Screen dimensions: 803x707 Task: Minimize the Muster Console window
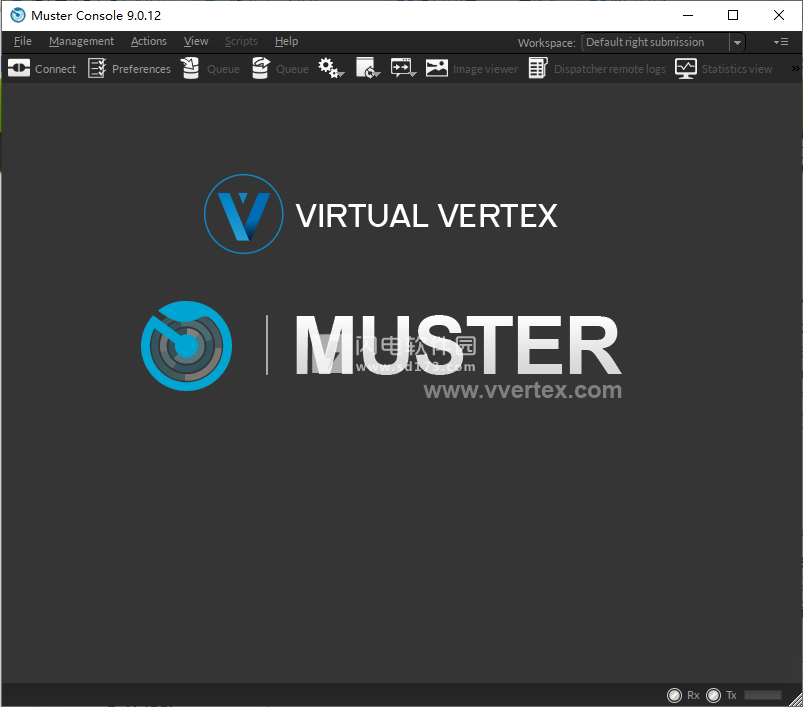point(688,15)
